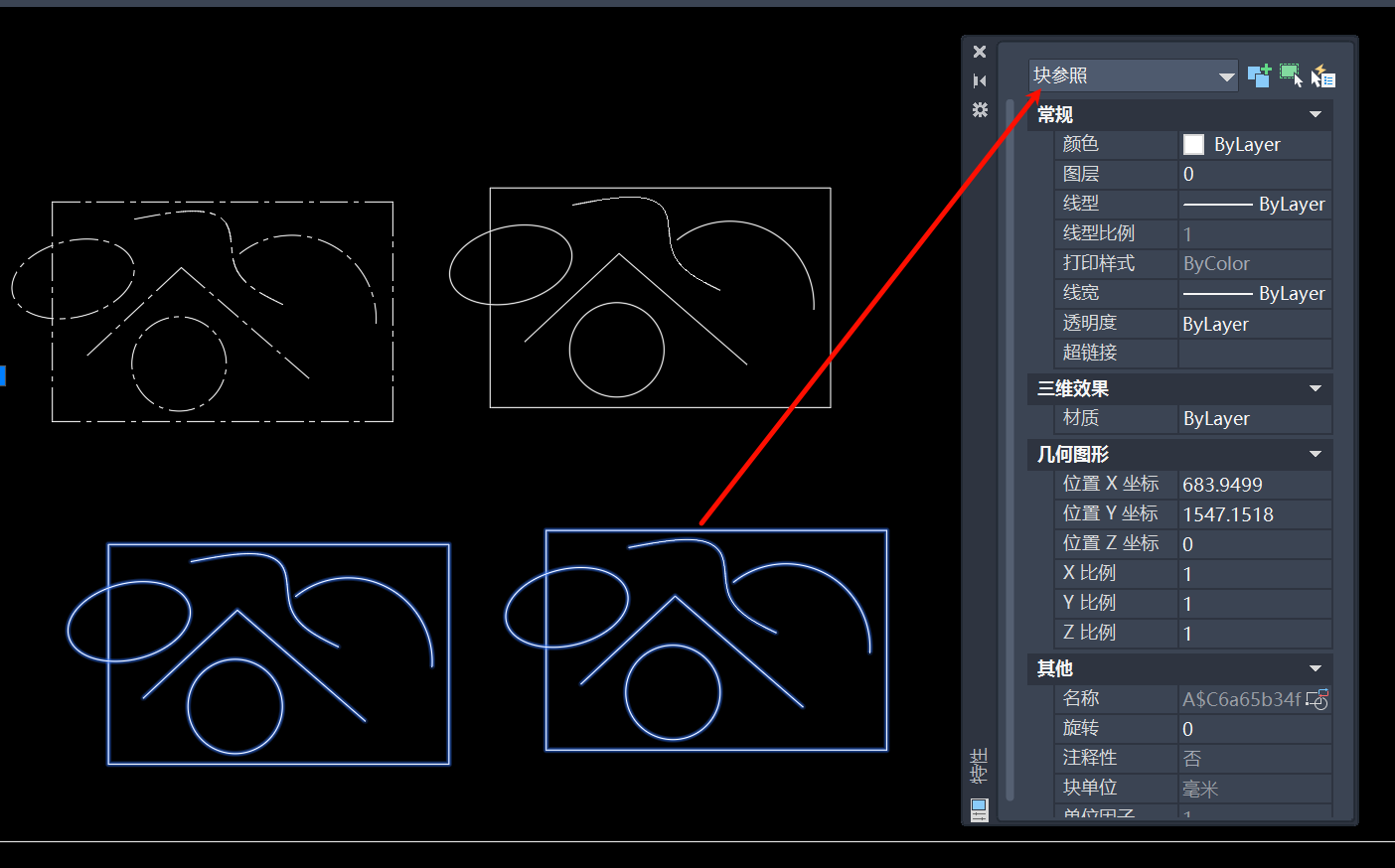This screenshot has height=868, width=1395.
Task: Click the 透明度 ByLayer value
Action: [1254, 324]
